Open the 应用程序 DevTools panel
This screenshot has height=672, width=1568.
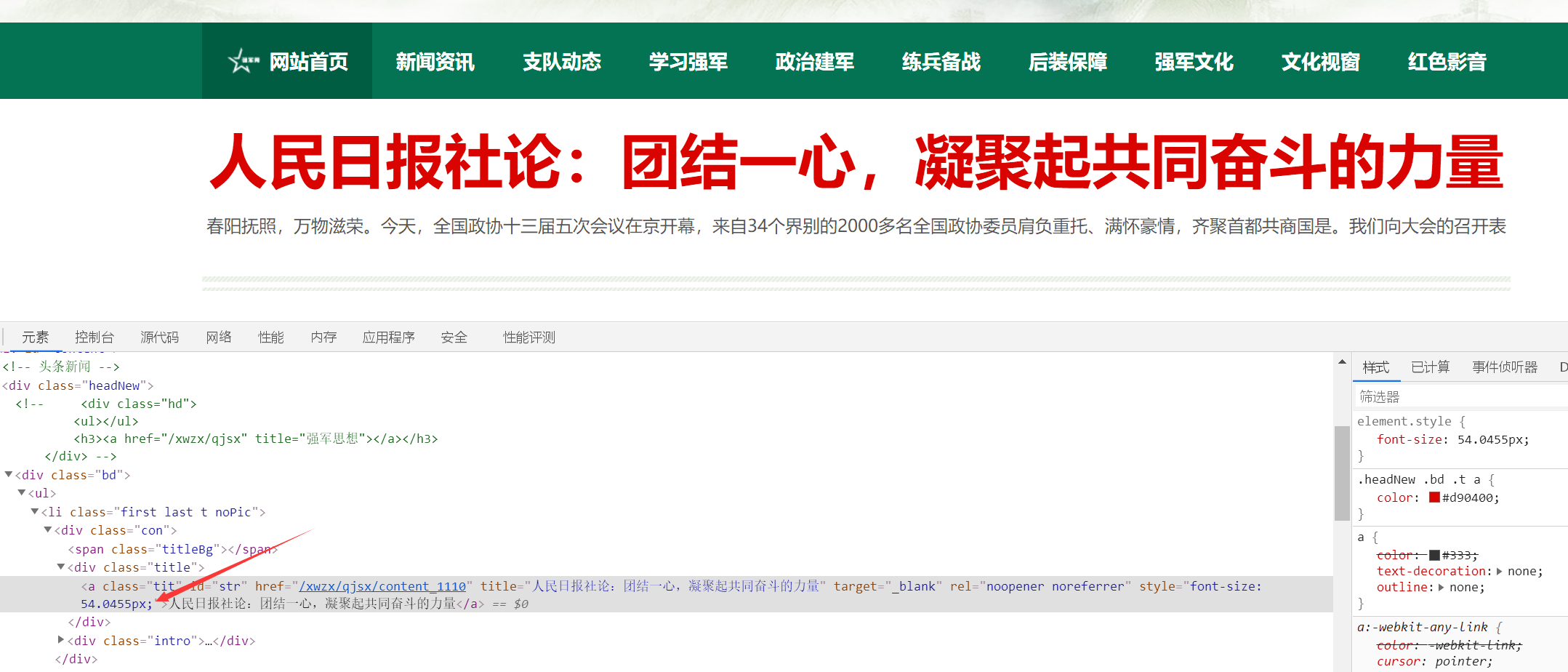point(389,337)
